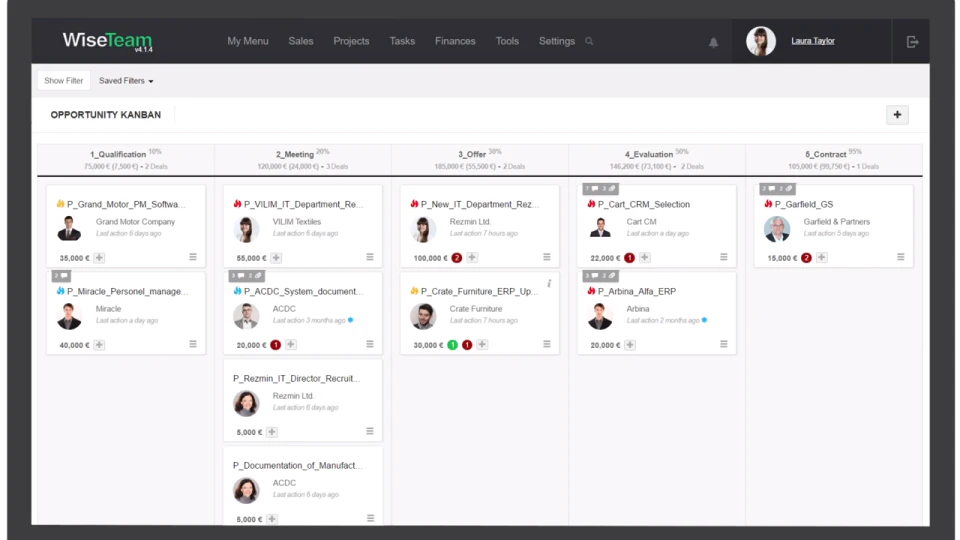Click green badge 1 on Crate Furniture card

pyautogui.click(x=452, y=345)
